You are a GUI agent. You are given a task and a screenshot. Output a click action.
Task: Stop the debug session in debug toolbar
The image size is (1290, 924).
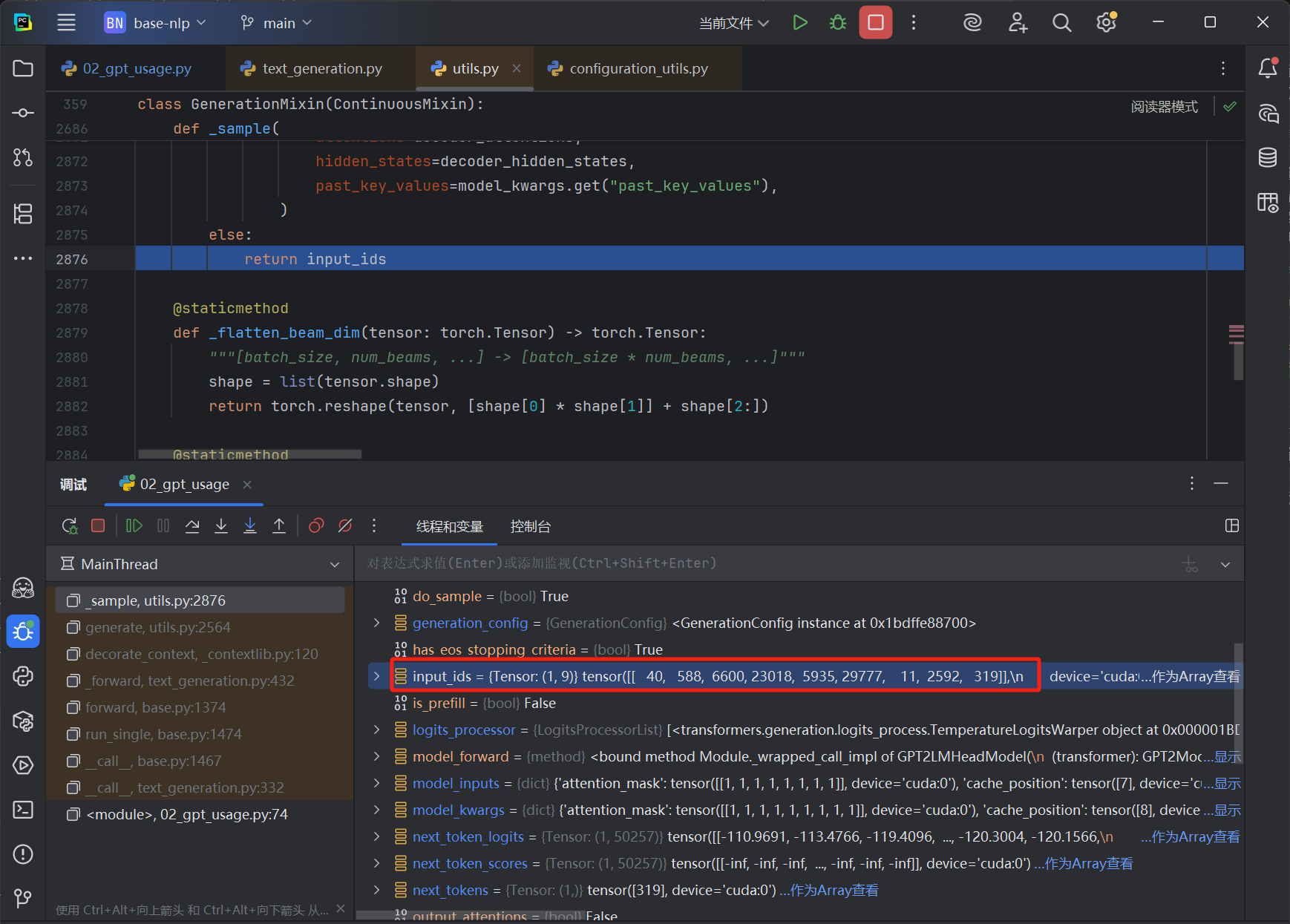[x=98, y=526]
